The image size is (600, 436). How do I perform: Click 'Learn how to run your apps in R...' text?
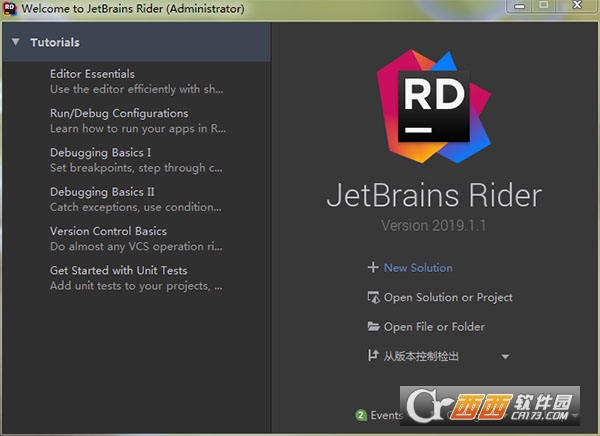(138, 129)
